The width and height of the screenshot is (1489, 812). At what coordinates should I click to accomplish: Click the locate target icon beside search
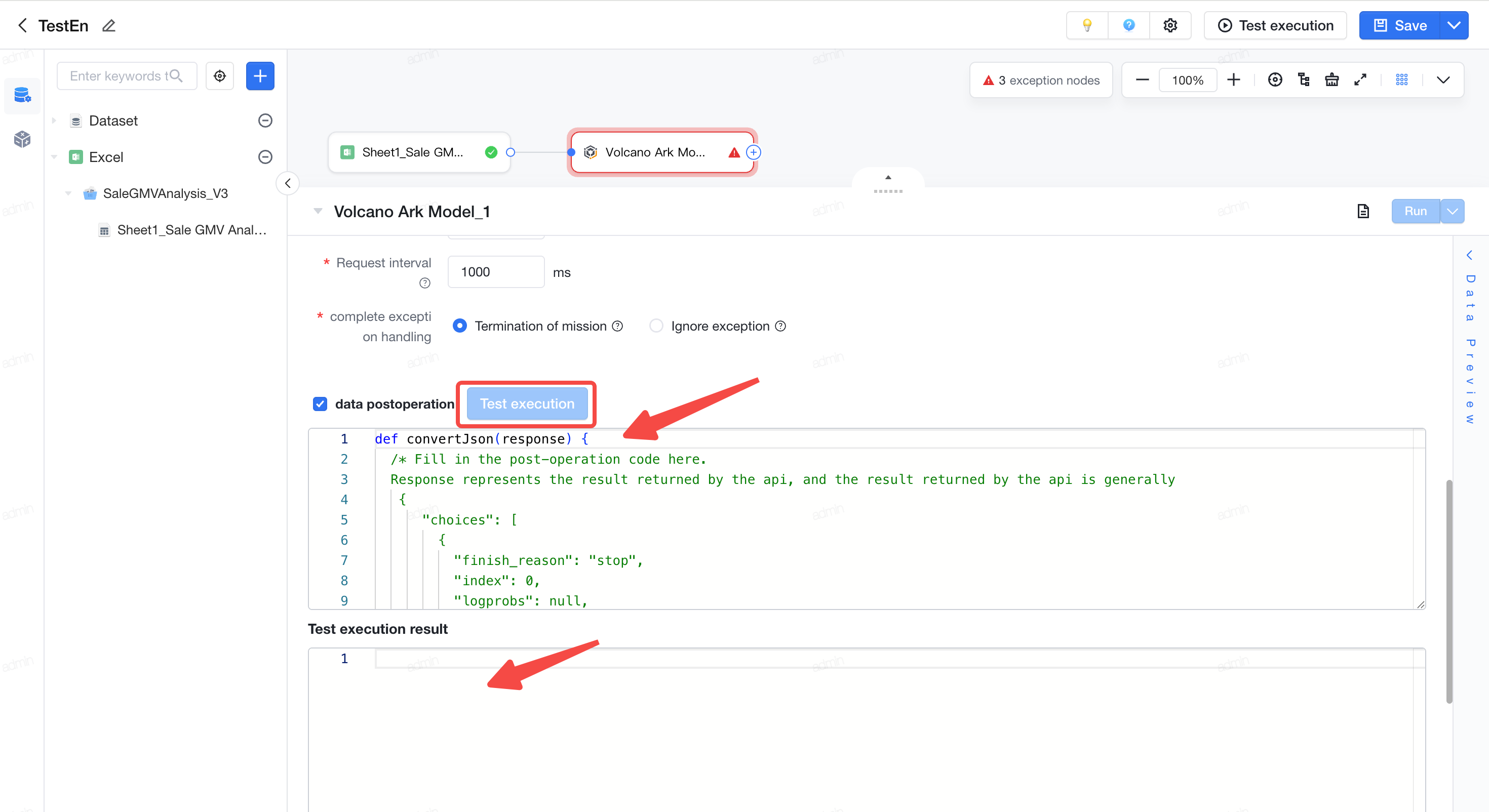coord(220,76)
